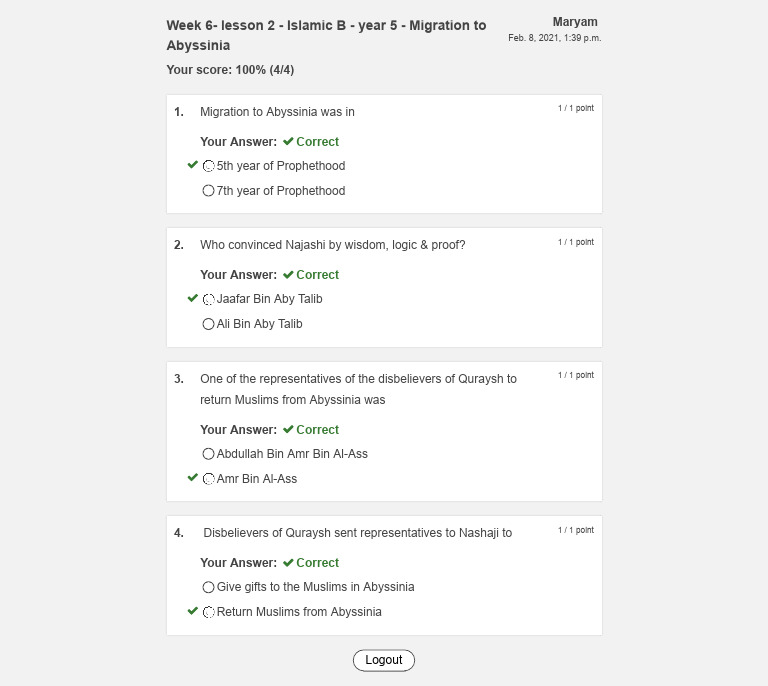
Task: Select Return Muslims from Abyssinia radio option
Action: click(x=209, y=612)
